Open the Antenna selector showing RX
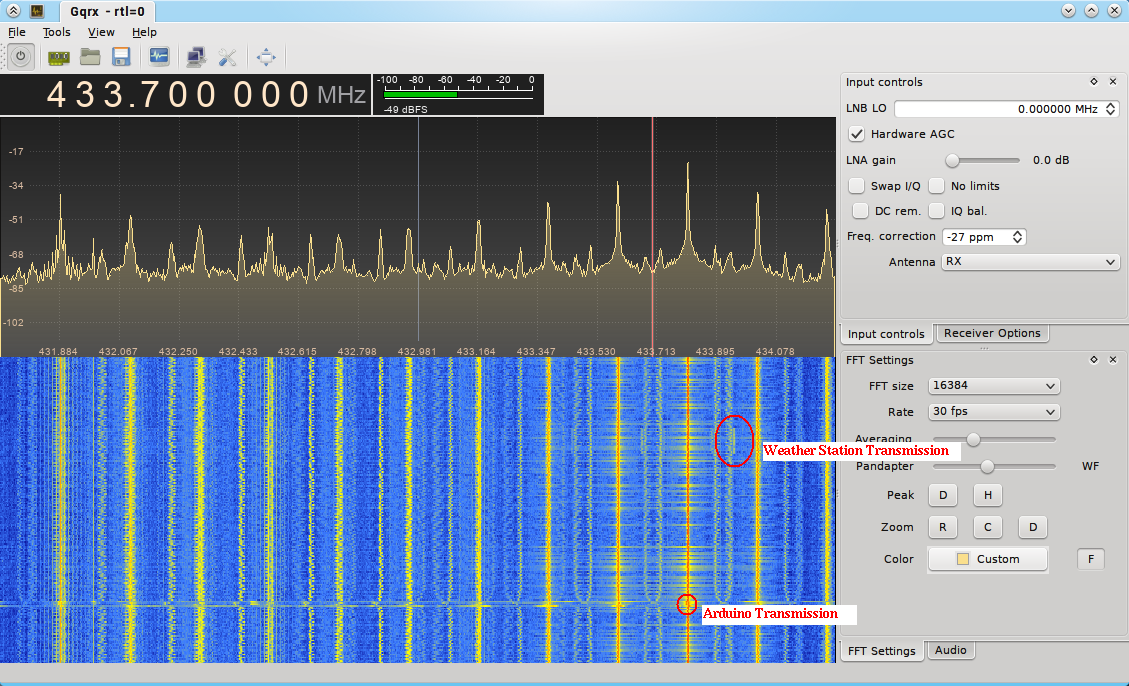Viewport: 1129px width, 686px height. click(1030, 261)
